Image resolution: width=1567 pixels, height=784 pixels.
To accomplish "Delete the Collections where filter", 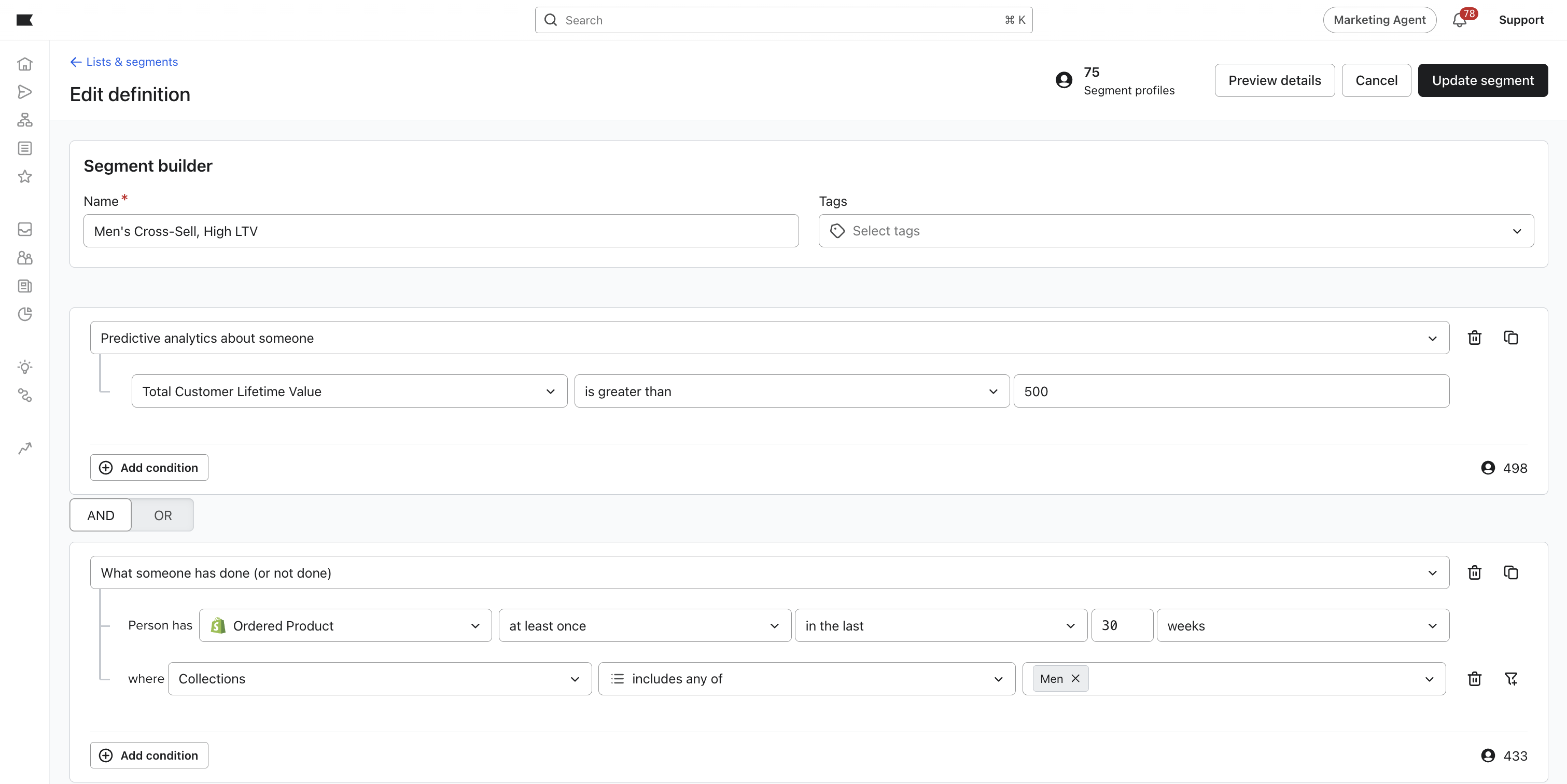I will click(1474, 679).
